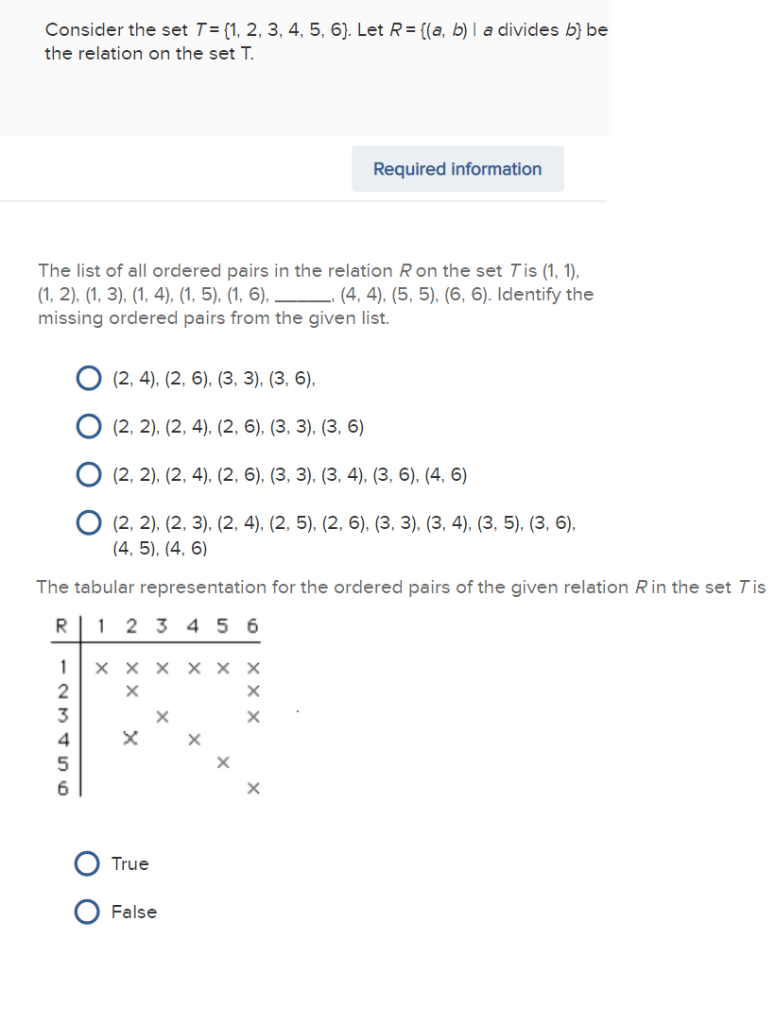Image resolution: width=775 pixels, height=1024 pixels.
Task: Select the False radio button
Action: [88, 911]
